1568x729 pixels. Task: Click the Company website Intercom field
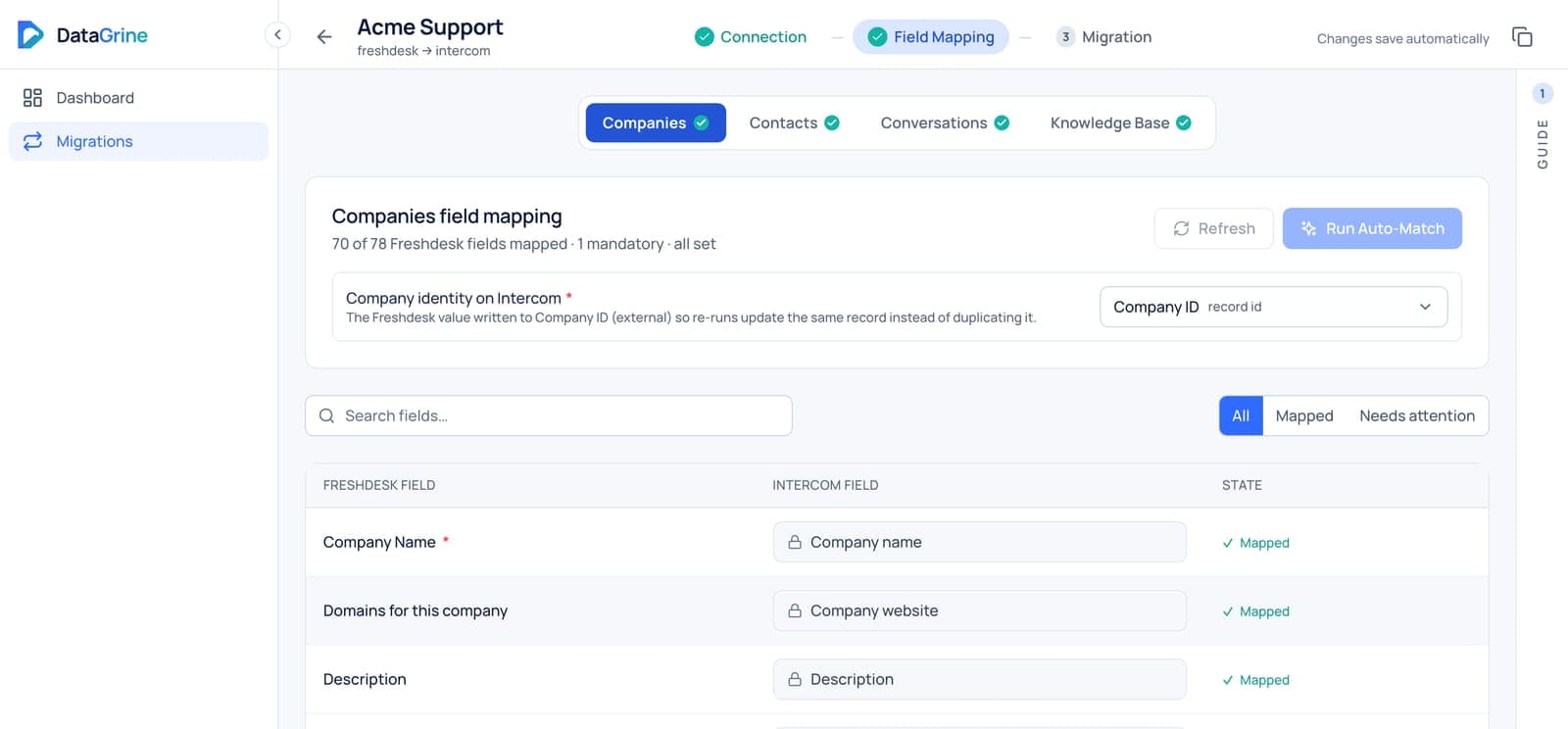click(979, 610)
